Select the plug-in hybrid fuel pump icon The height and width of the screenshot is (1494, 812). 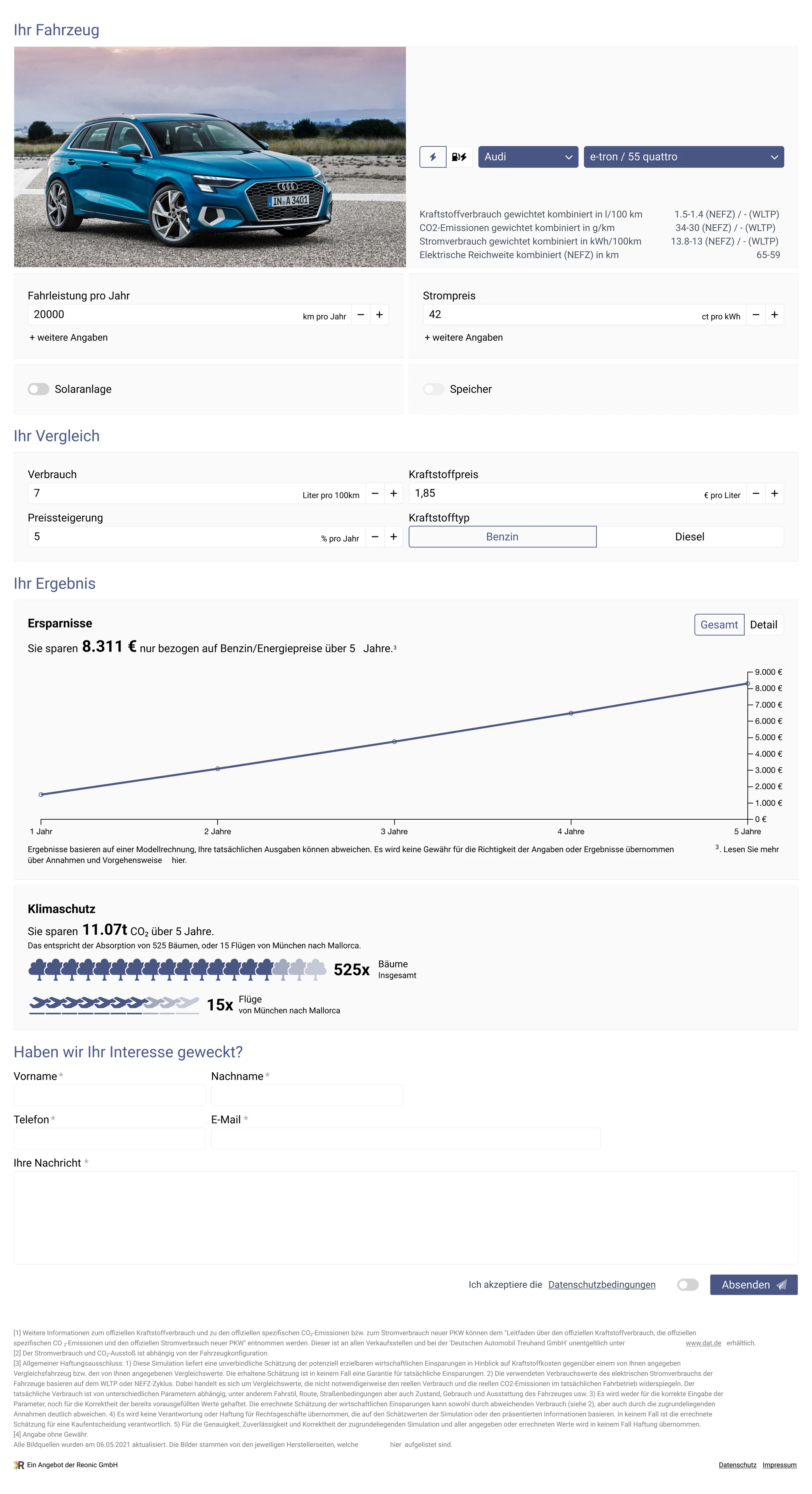[459, 157]
